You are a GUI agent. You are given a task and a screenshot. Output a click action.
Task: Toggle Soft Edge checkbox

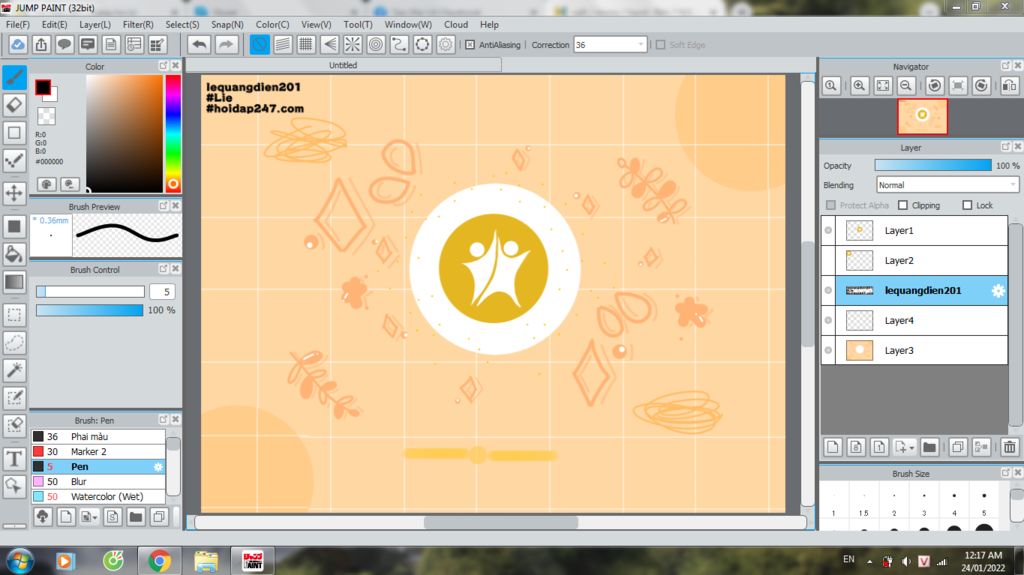660,45
